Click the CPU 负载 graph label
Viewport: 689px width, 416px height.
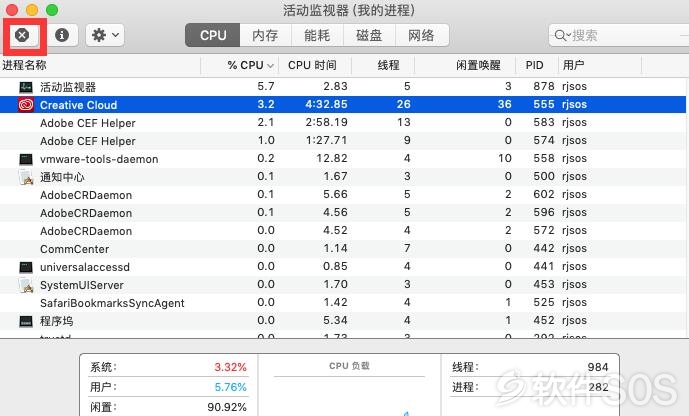coord(349,366)
